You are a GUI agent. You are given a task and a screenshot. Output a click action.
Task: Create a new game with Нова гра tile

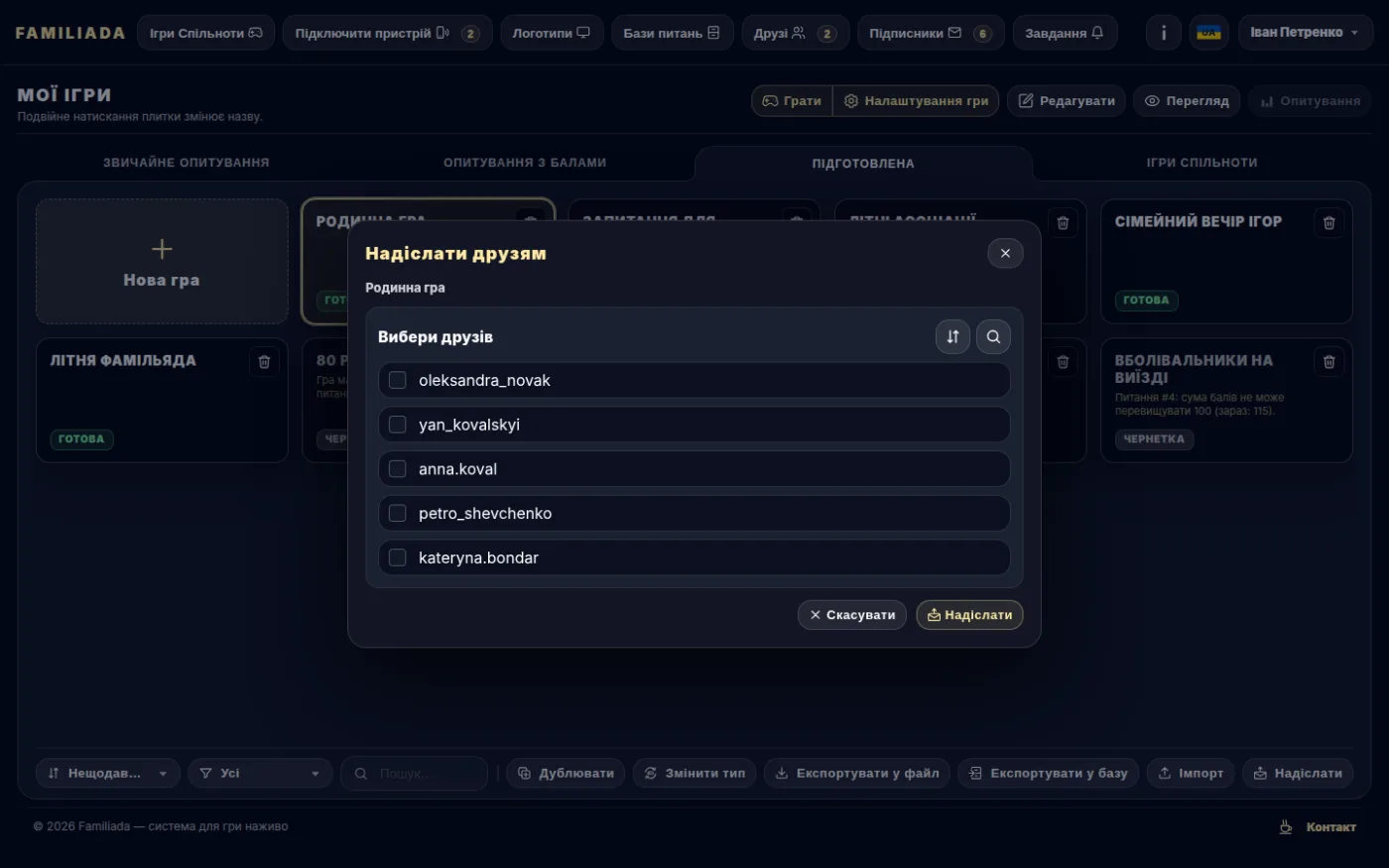coord(162,262)
